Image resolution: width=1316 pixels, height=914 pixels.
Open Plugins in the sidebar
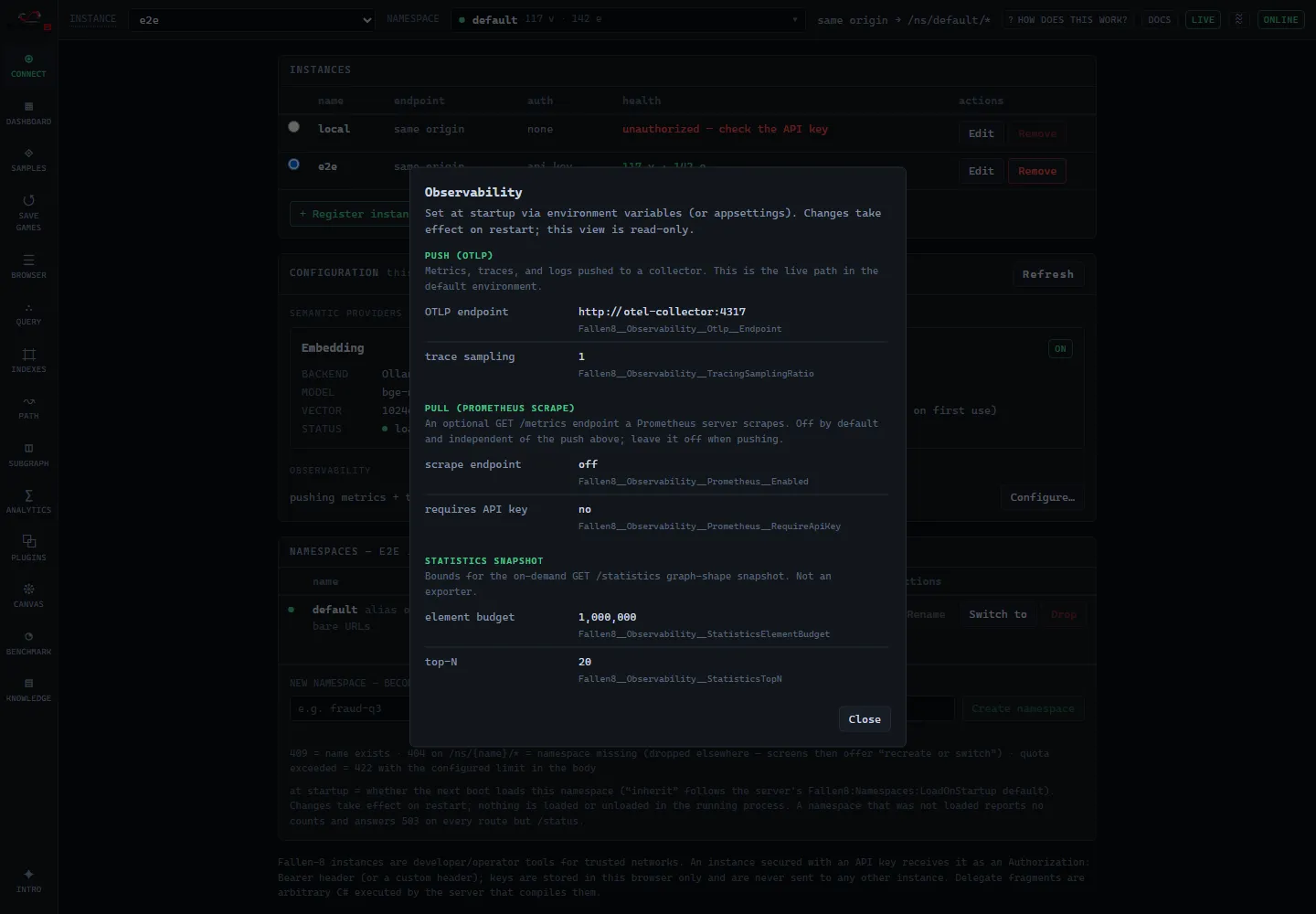28,549
